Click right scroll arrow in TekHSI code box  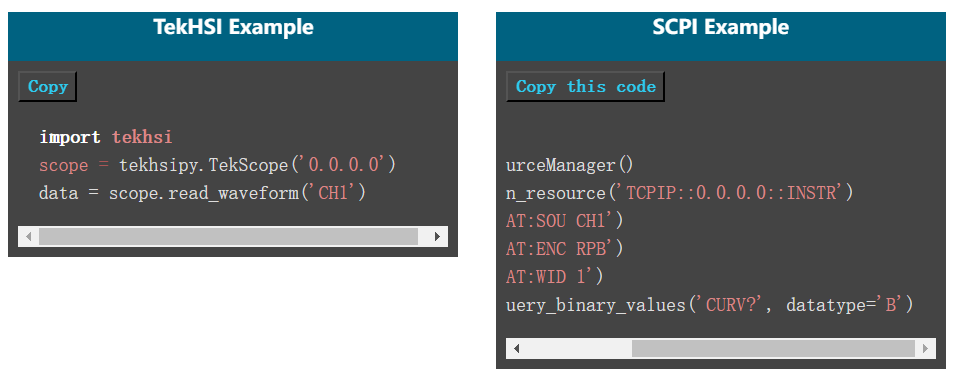(437, 236)
